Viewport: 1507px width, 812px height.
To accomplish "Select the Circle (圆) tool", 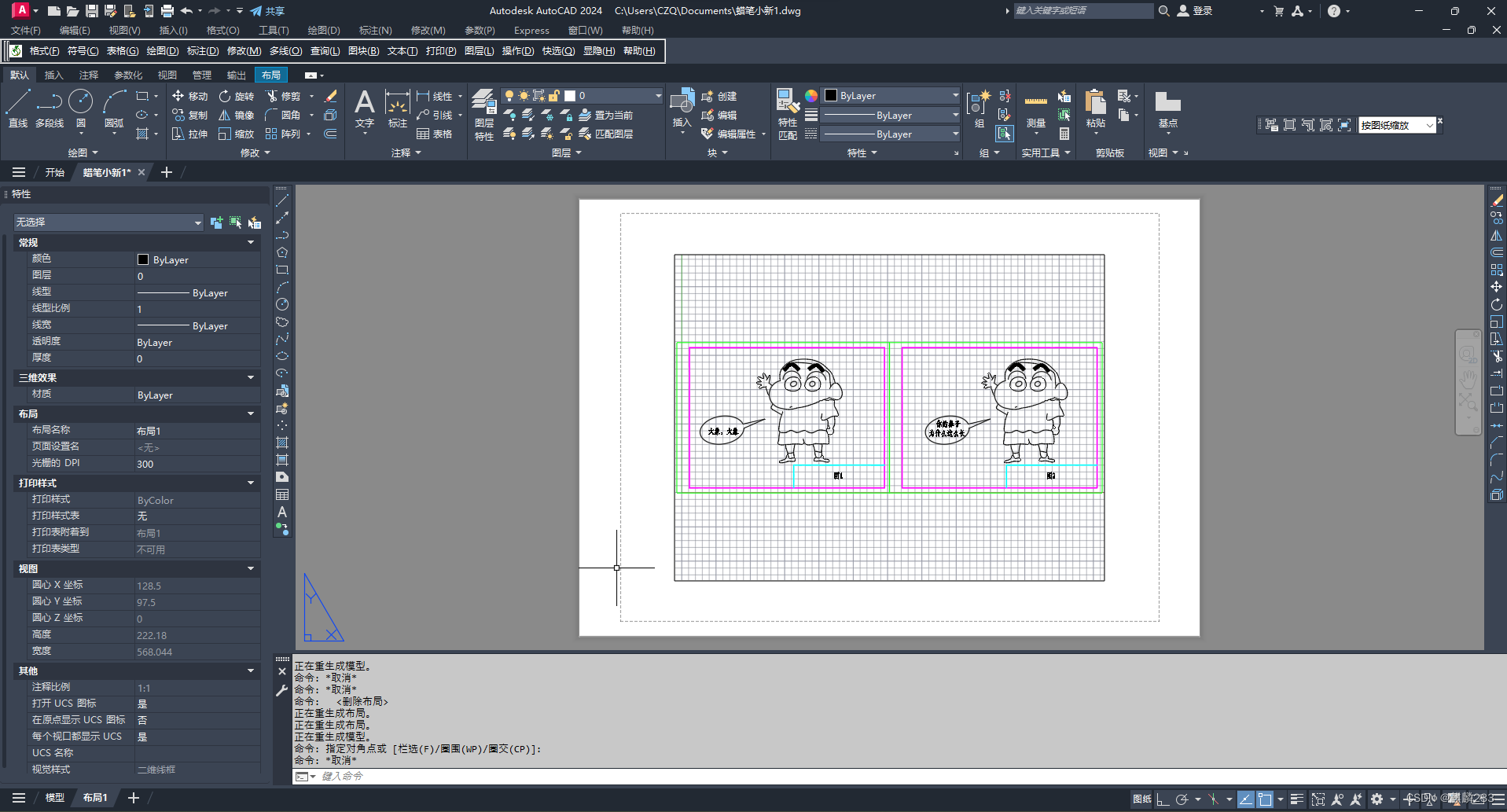I will click(x=80, y=108).
